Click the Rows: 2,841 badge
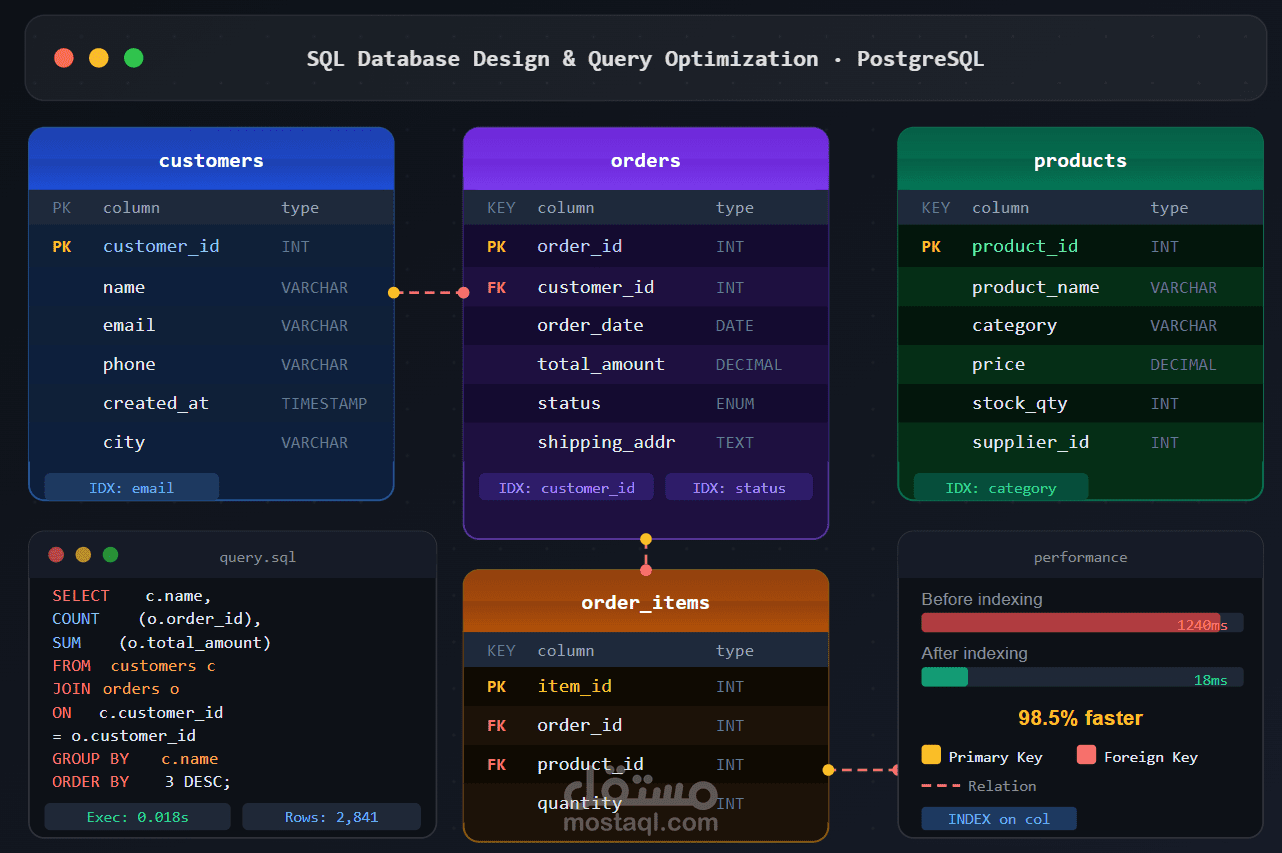1282x853 pixels. coord(332,817)
